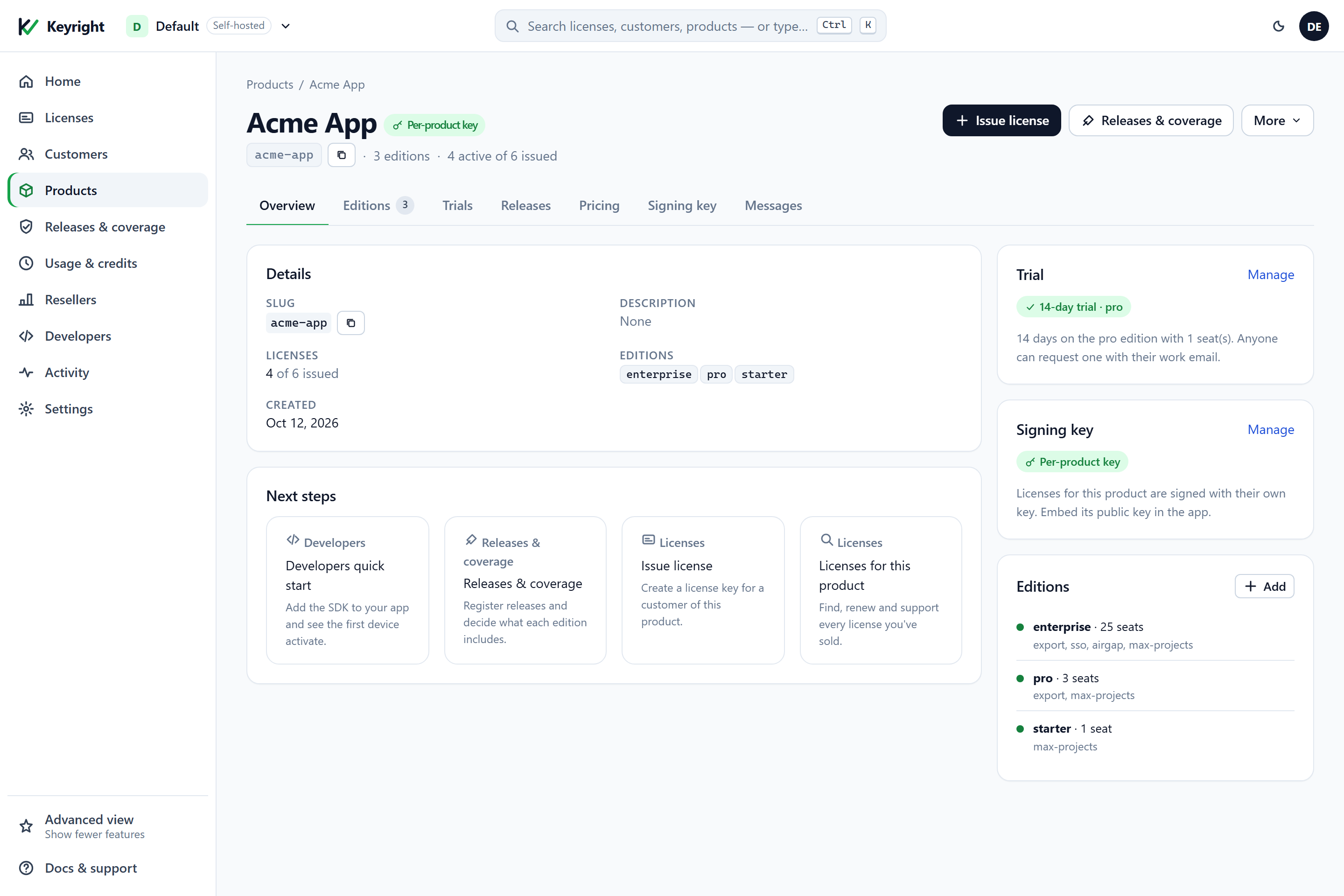Select the enterprise edition row
Viewport: 1344px width, 896px height.
[x=1155, y=636]
